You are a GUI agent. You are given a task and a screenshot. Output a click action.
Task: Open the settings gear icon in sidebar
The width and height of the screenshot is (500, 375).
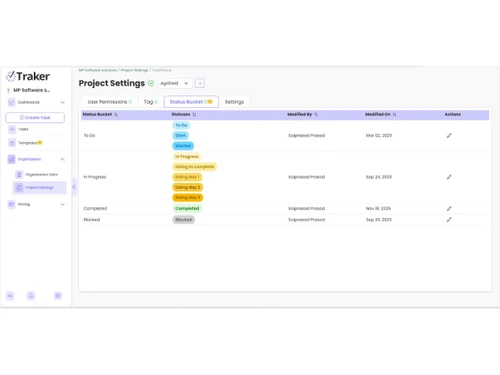coord(58,296)
